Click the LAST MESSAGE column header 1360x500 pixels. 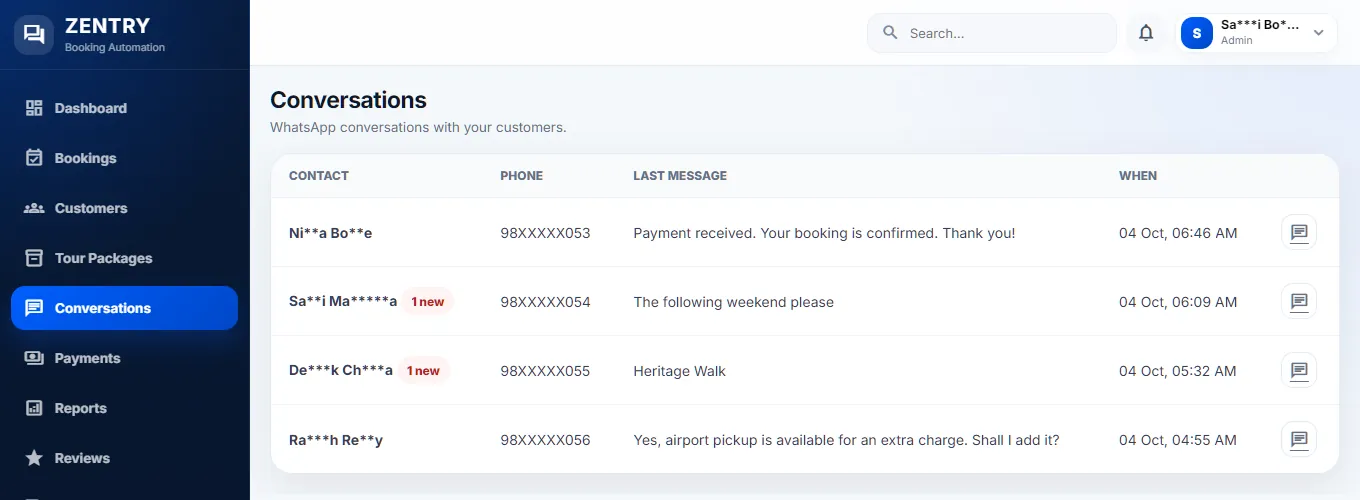click(680, 175)
